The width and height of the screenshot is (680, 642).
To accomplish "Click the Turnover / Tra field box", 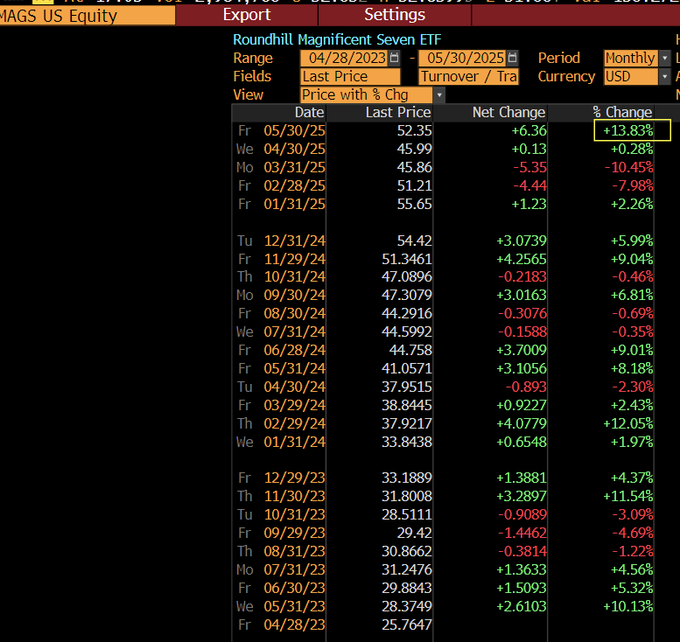I will pyautogui.click(x=468, y=77).
